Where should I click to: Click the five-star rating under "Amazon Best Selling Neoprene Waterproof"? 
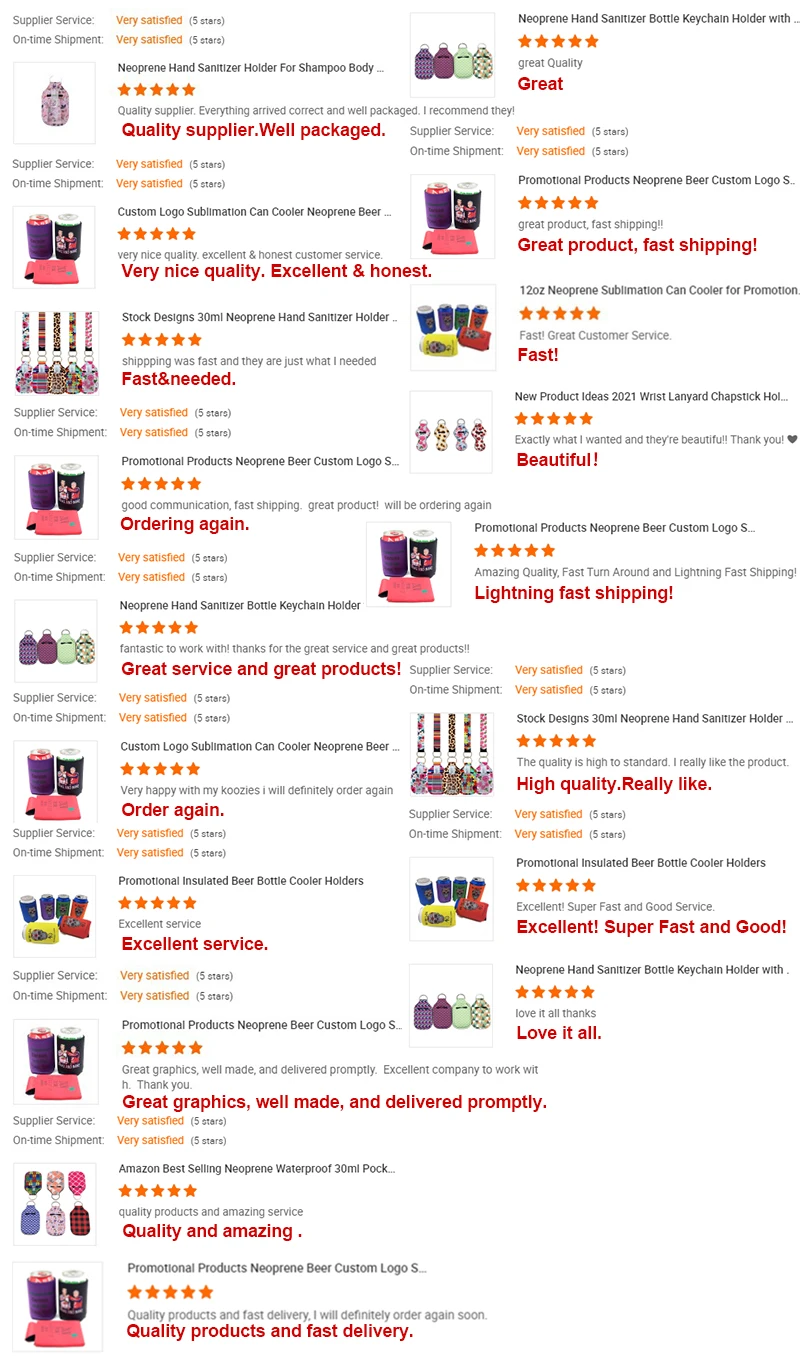point(158,1191)
